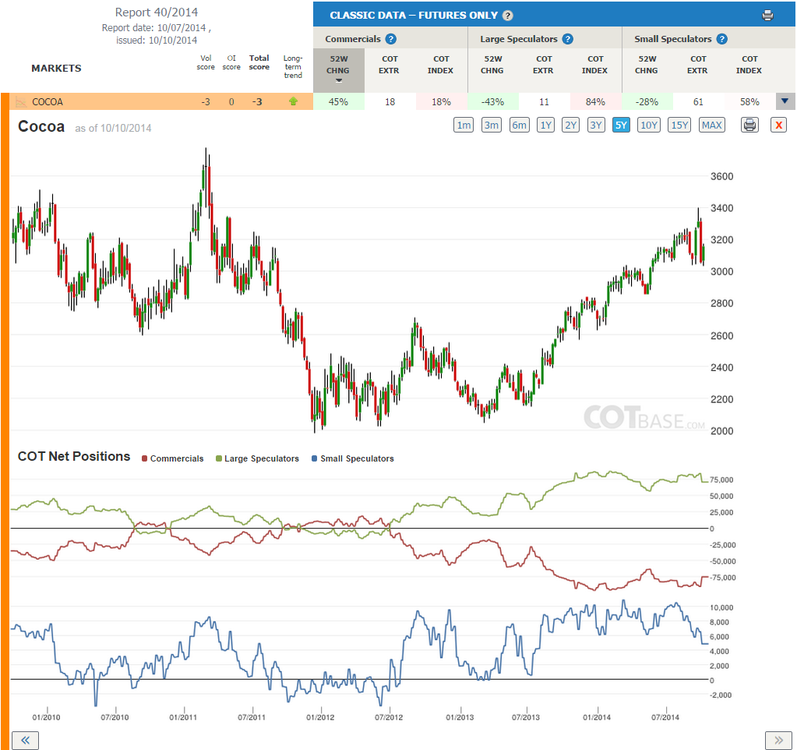Image resolution: width=797 pixels, height=750 pixels.
Task: Close the Cocoa chart with red X
Action: click(x=778, y=125)
